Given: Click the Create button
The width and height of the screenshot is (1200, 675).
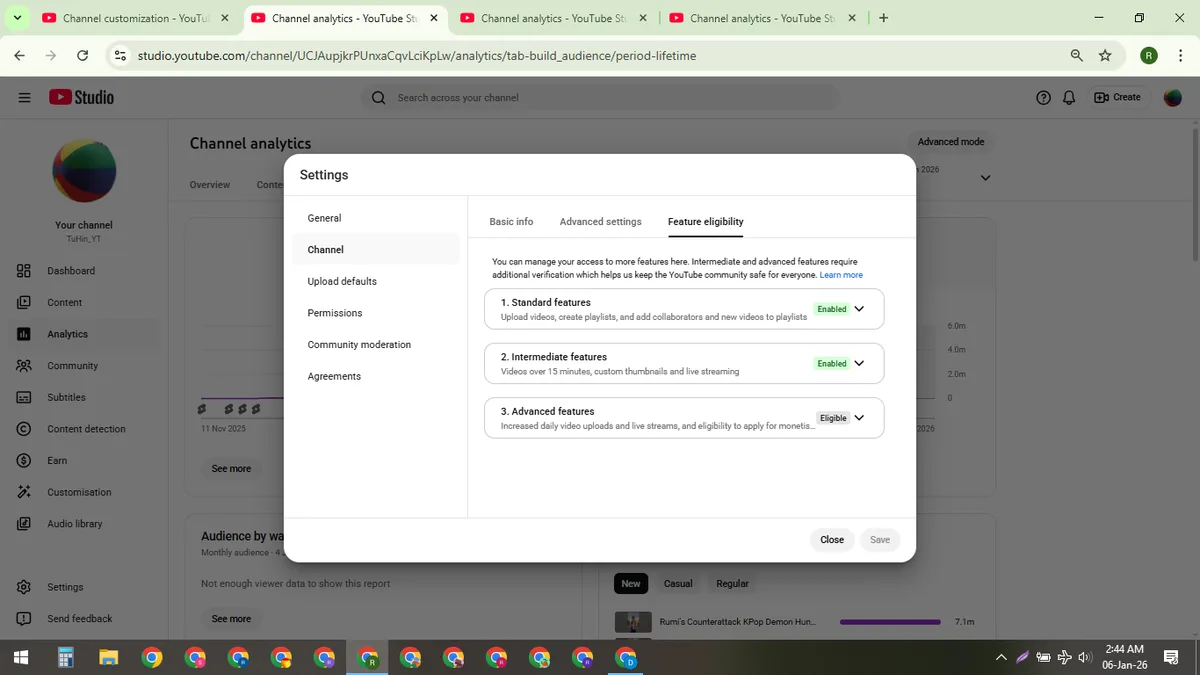Looking at the screenshot, I should [x=1117, y=97].
